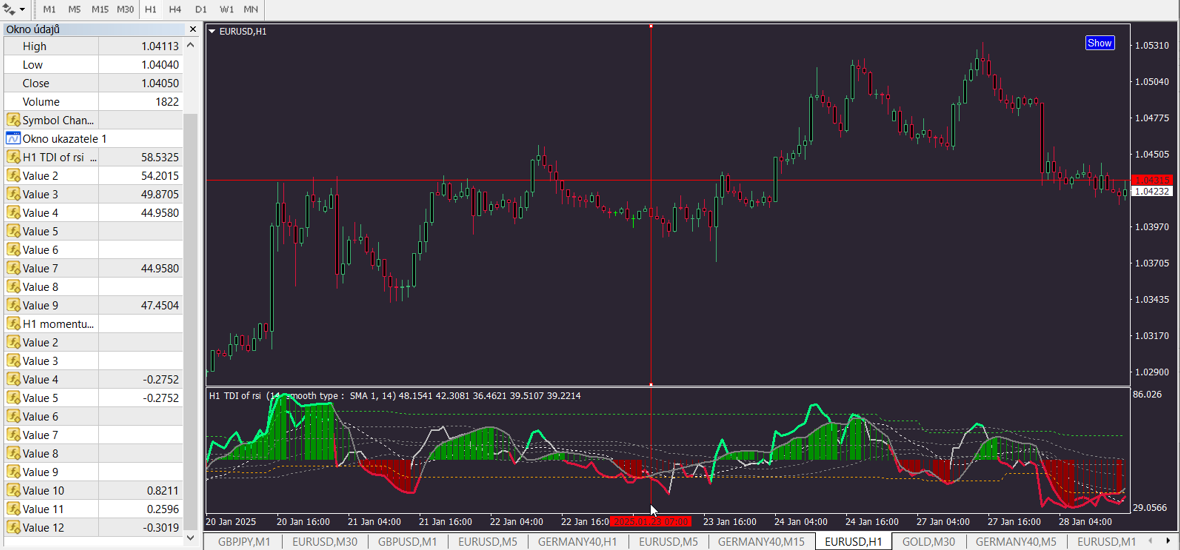This screenshot has width=1180, height=550.
Task: Click the H1 momentu... indicator icon
Action: (13, 324)
